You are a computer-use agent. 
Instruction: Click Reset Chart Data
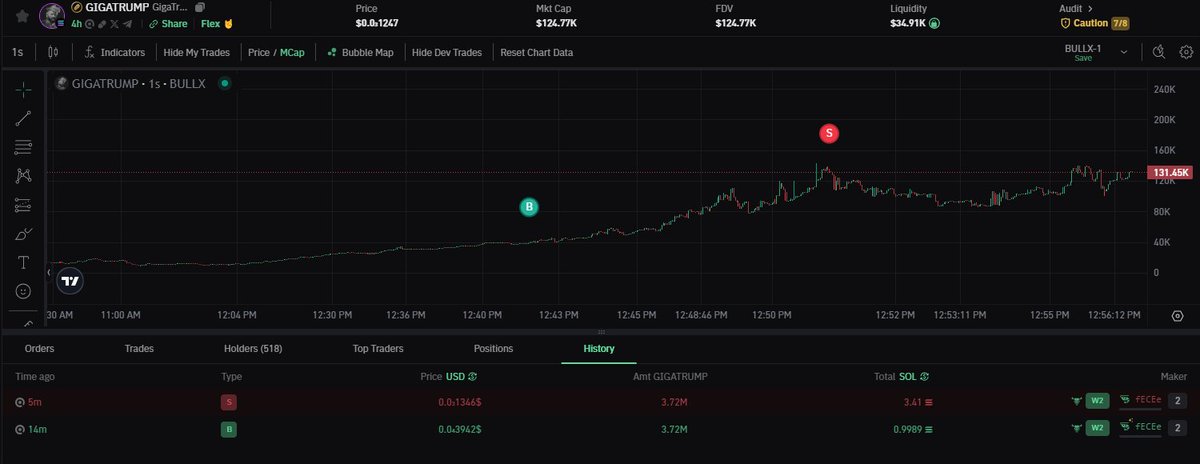pos(537,53)
